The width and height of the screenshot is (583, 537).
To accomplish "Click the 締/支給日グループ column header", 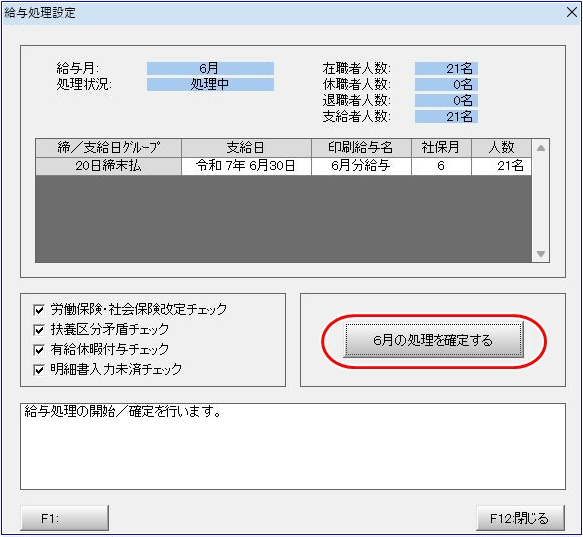I will tap(108, 148).
